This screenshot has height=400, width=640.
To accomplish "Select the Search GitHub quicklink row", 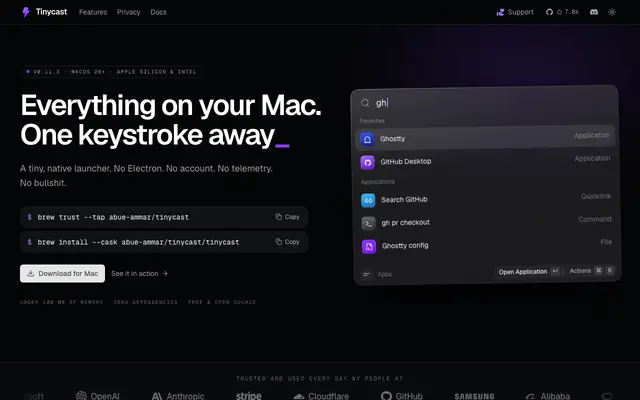I will click(486, 199).
